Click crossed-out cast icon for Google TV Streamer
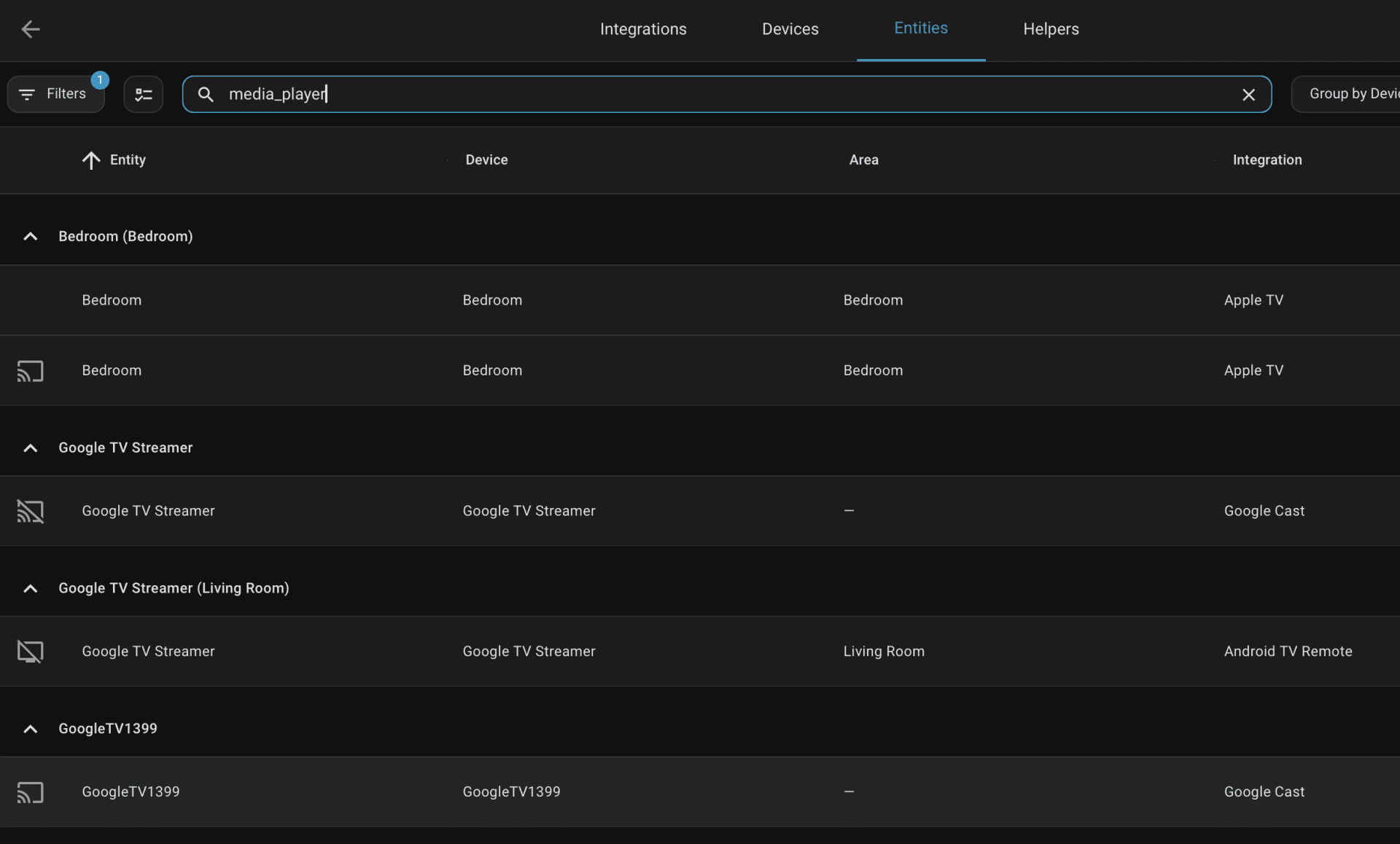The width and height of the screenshot is (1400, 844). tap(31, 512)
